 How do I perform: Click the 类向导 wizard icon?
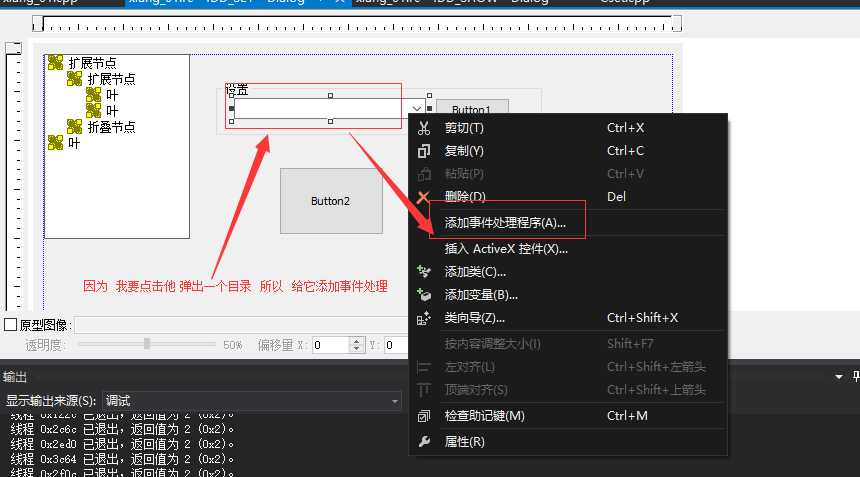(x=423, y=318)
